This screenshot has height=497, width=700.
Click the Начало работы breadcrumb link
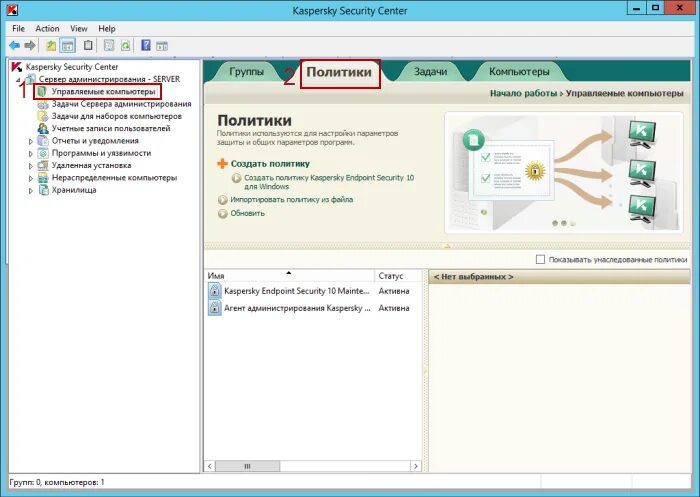tap(523, 93)
